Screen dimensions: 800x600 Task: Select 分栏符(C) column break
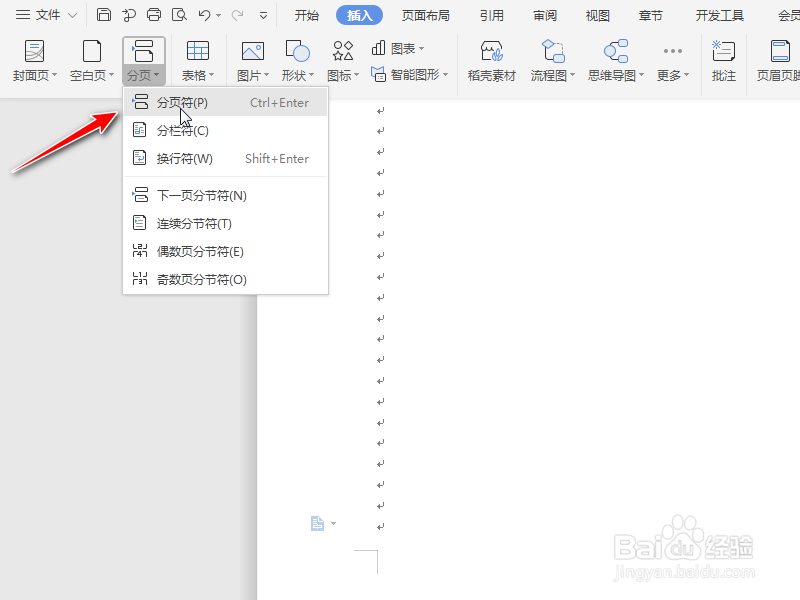click(x=225, y=131)
